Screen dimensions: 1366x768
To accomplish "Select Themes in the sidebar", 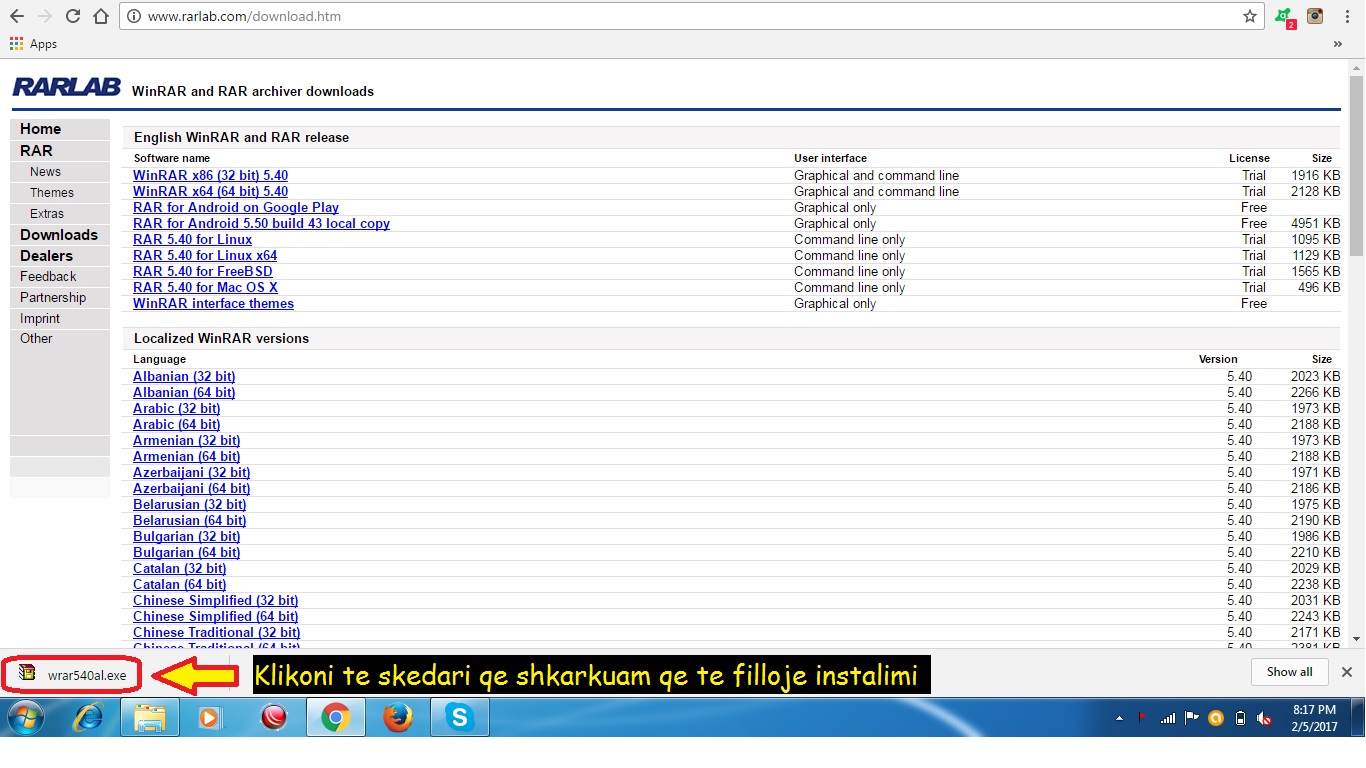I will tap(60, 193).
